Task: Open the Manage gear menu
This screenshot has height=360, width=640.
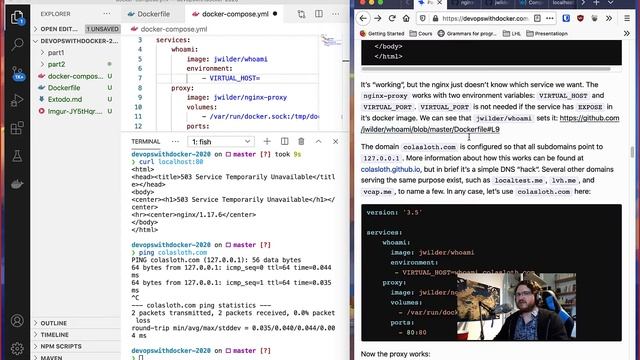Action: 17,348
